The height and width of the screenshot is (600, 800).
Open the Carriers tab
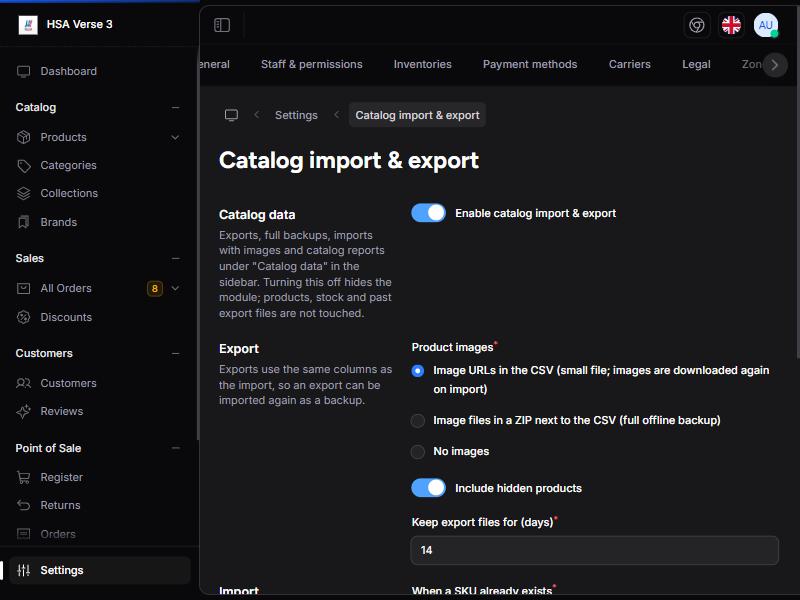point(630,64)
